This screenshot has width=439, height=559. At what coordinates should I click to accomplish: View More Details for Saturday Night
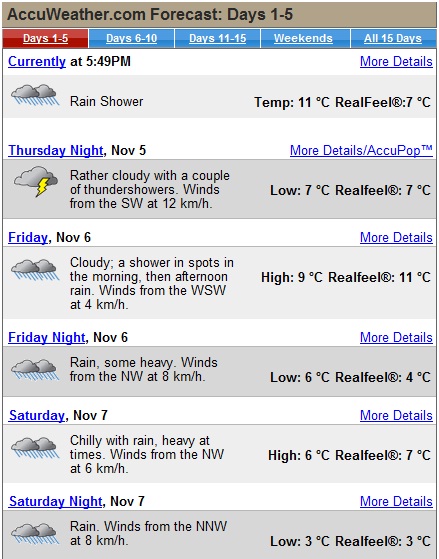(396, 501)
